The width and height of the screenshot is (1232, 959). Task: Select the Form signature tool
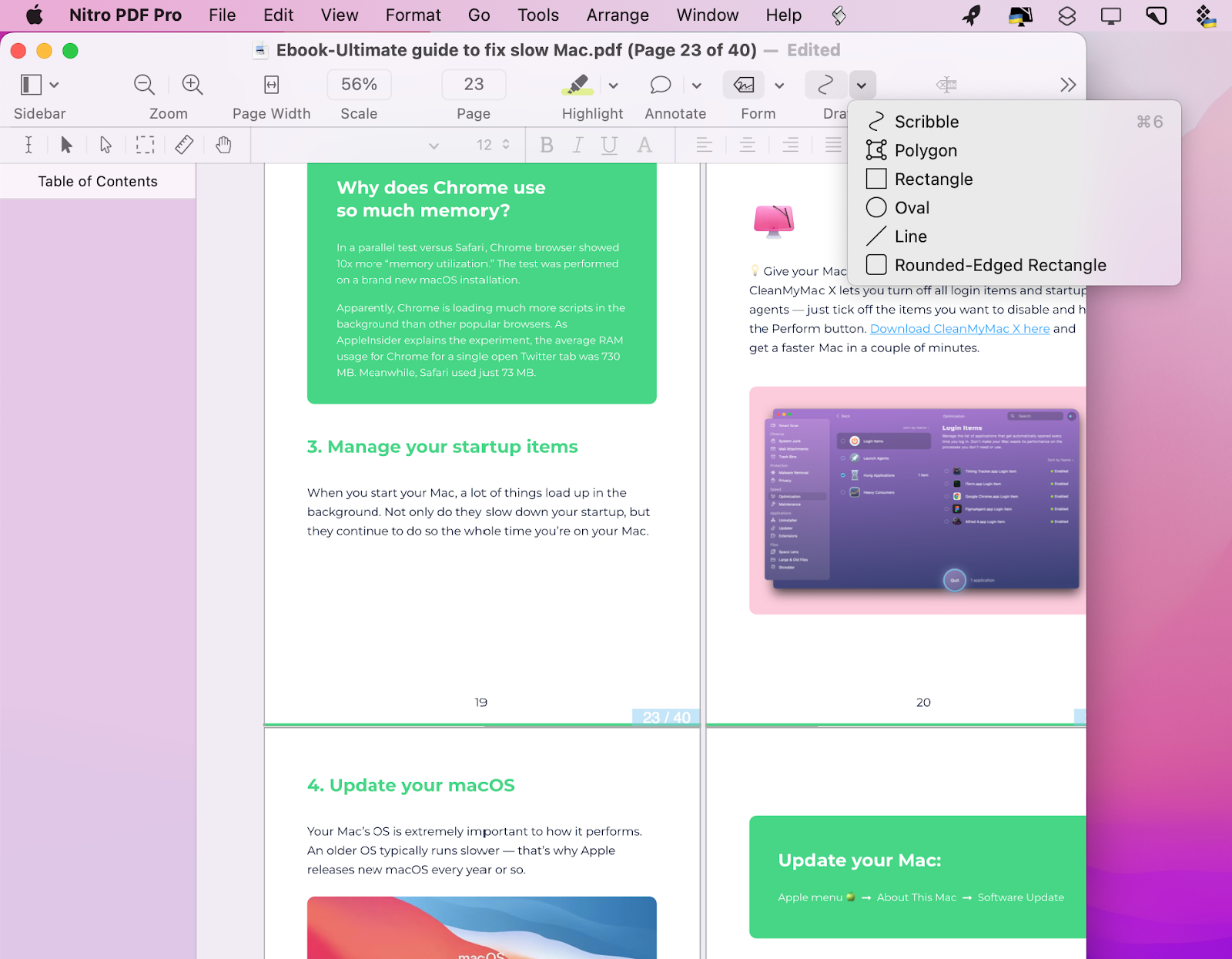[742, 85]
